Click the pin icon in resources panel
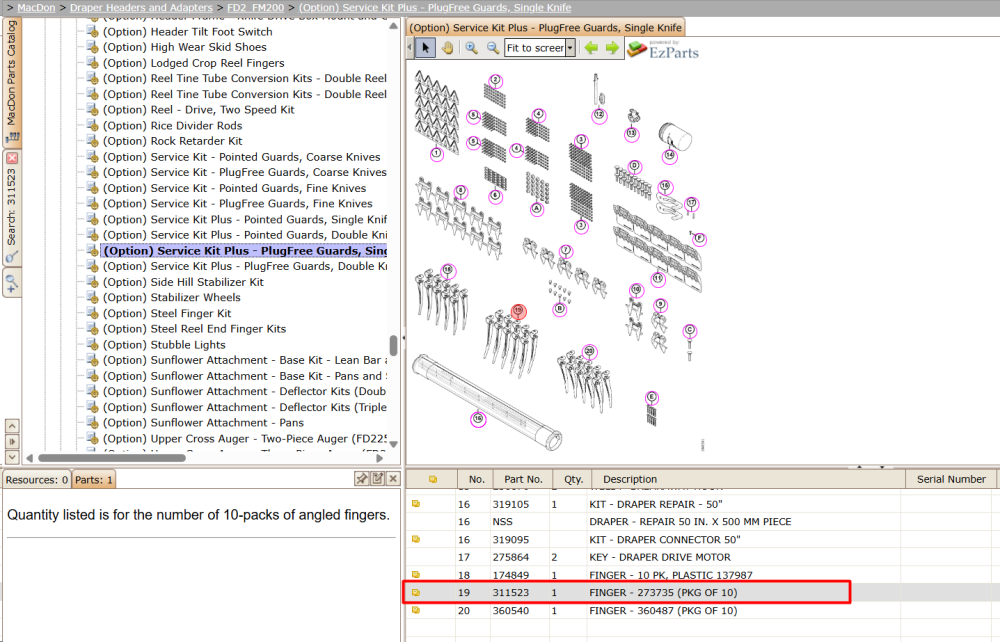1000x642 pixels. (x=362, y=479)
